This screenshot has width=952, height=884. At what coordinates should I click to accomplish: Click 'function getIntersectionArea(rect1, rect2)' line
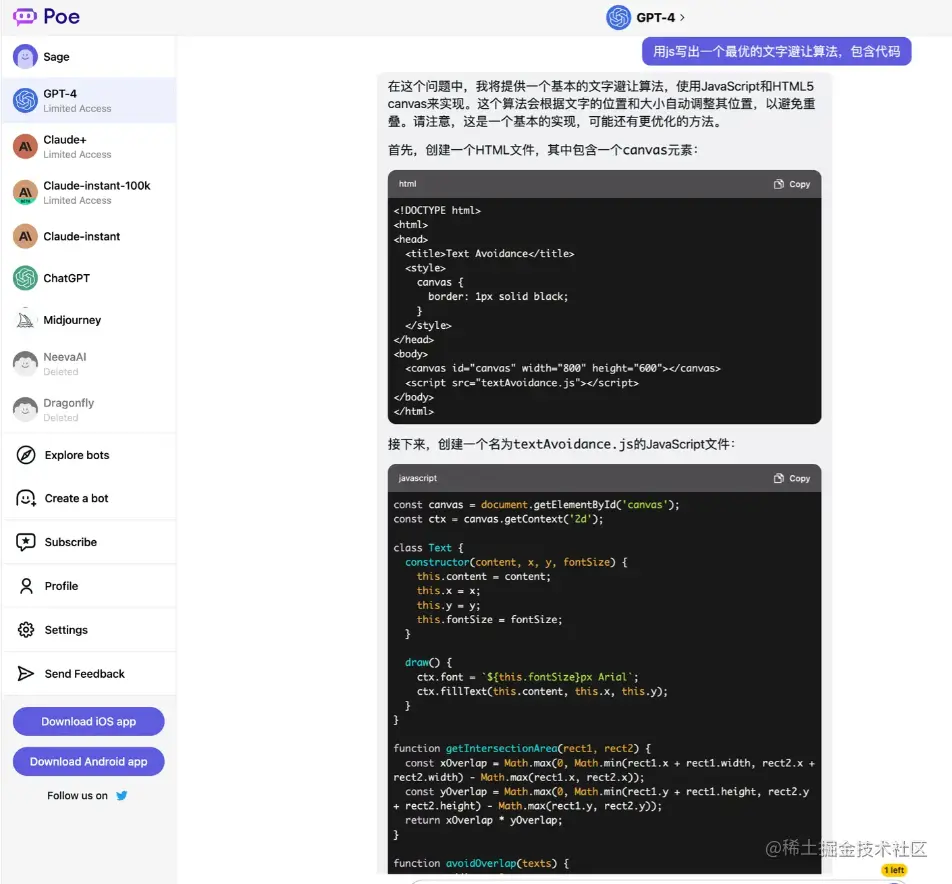tap(522, 749)
